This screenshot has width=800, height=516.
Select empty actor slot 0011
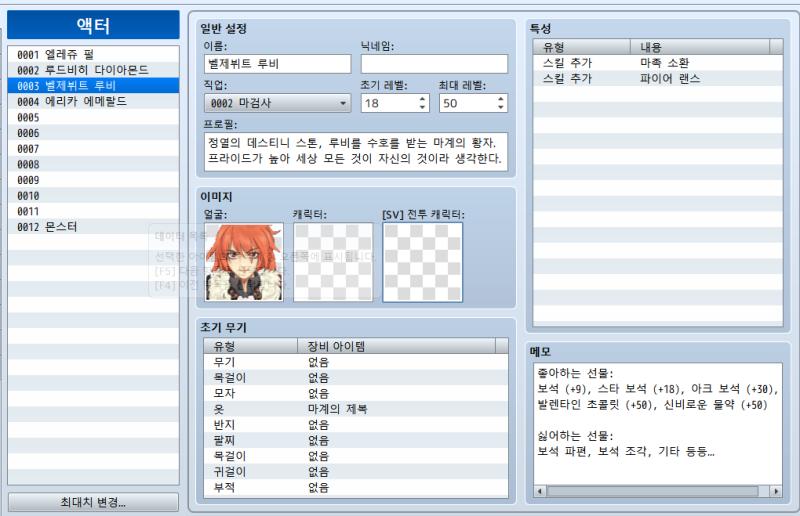click(x=93, y=211)
